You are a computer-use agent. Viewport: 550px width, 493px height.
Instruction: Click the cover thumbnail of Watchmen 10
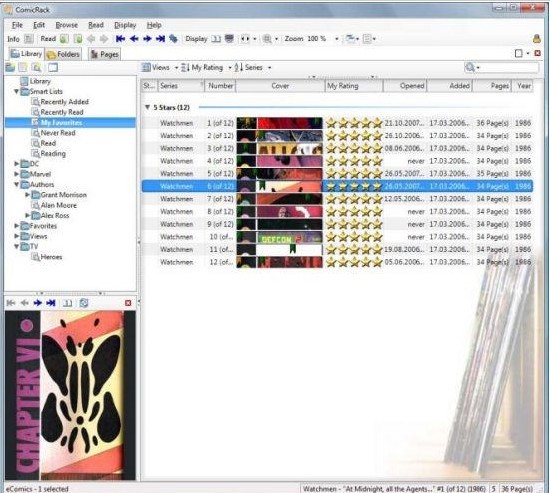tap(280, 237)
